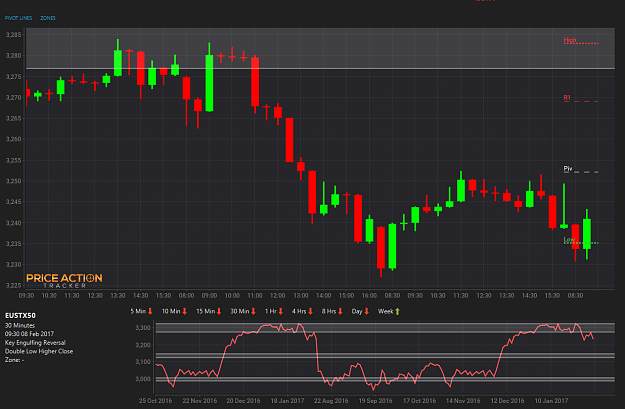Click the long red candle at 11:00
Viewport: 625px width, 409px height.
click(255, 85)
